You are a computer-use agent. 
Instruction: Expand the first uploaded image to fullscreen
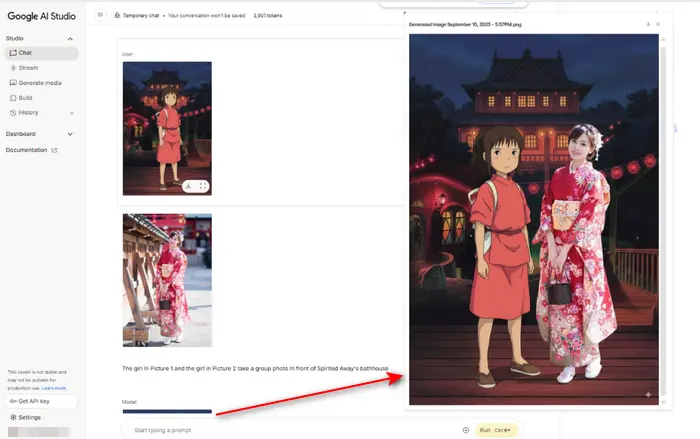203,186
